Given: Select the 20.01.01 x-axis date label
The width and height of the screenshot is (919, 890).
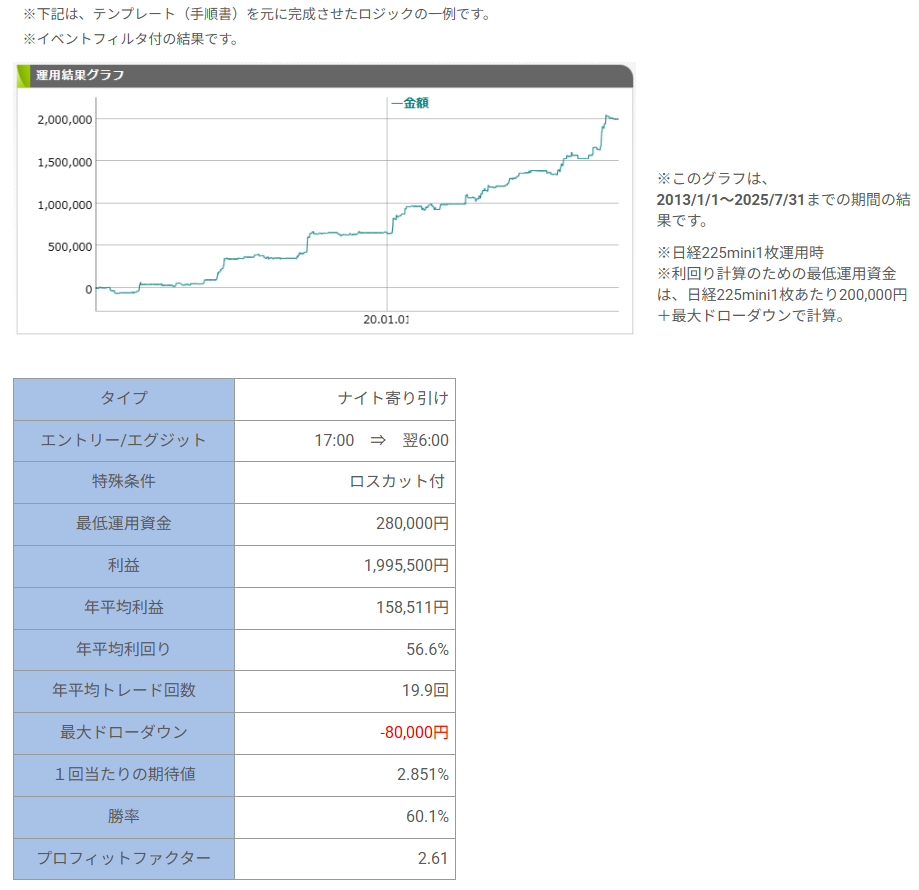Looking at the screenshot, I should pos(386,320).
